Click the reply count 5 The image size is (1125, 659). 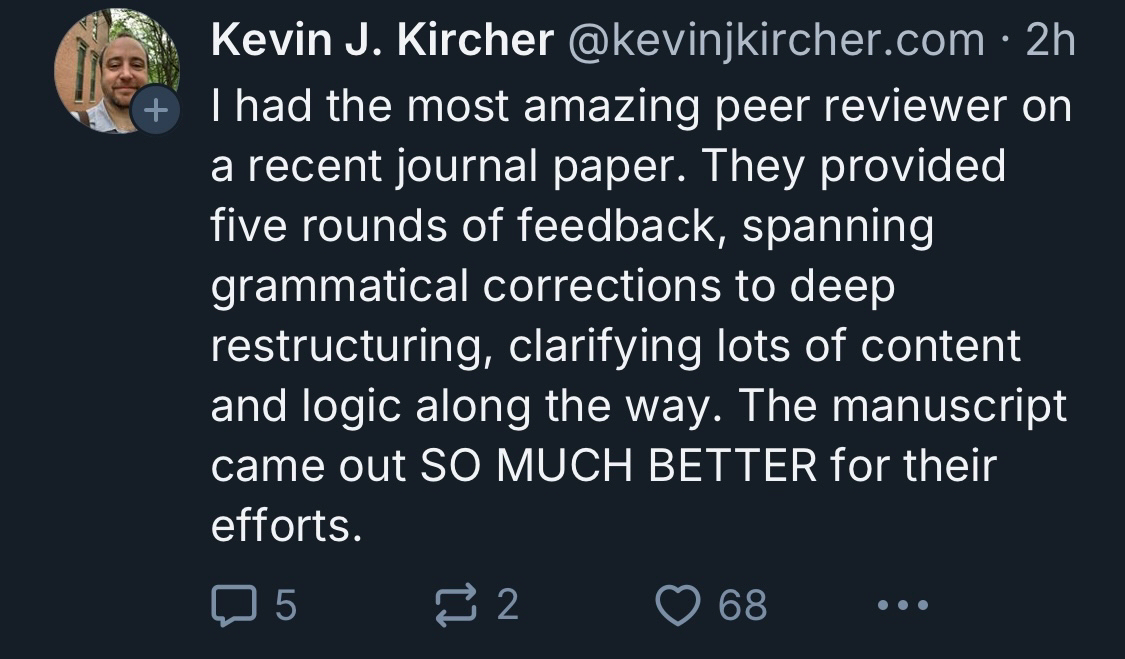coord(285,604)
